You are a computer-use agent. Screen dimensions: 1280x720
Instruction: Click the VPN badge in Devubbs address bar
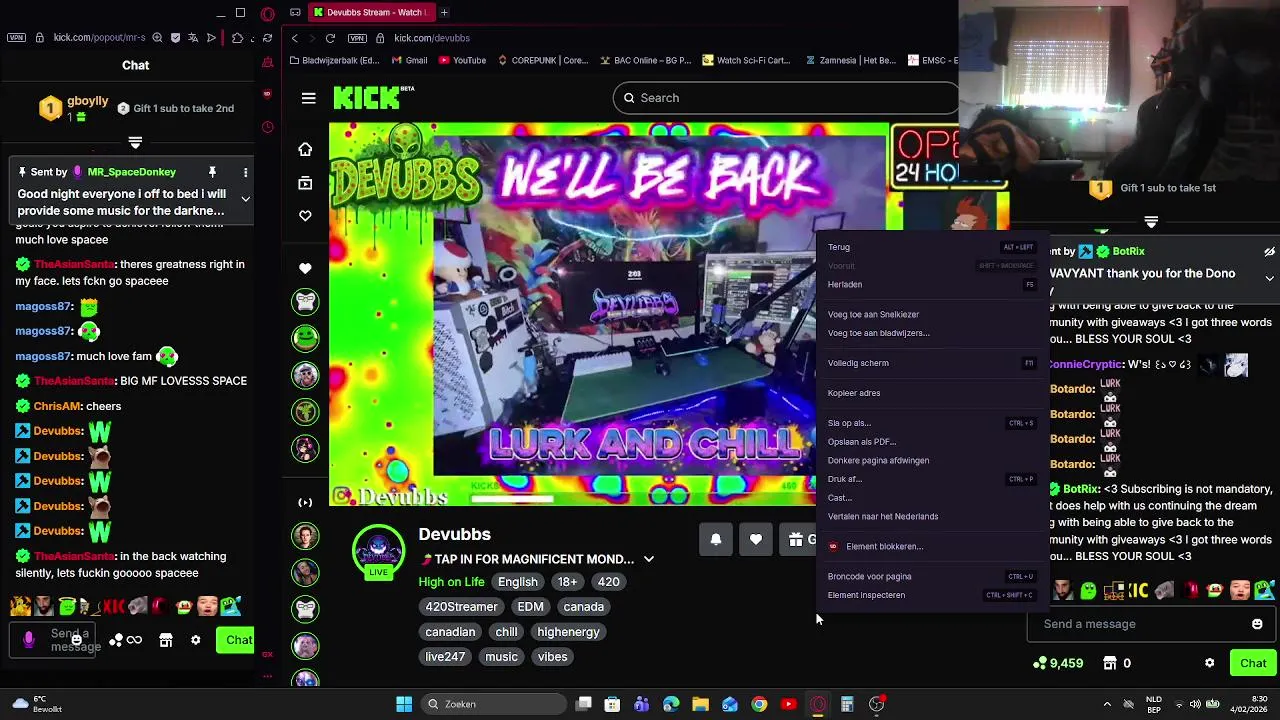pos(357,38)
